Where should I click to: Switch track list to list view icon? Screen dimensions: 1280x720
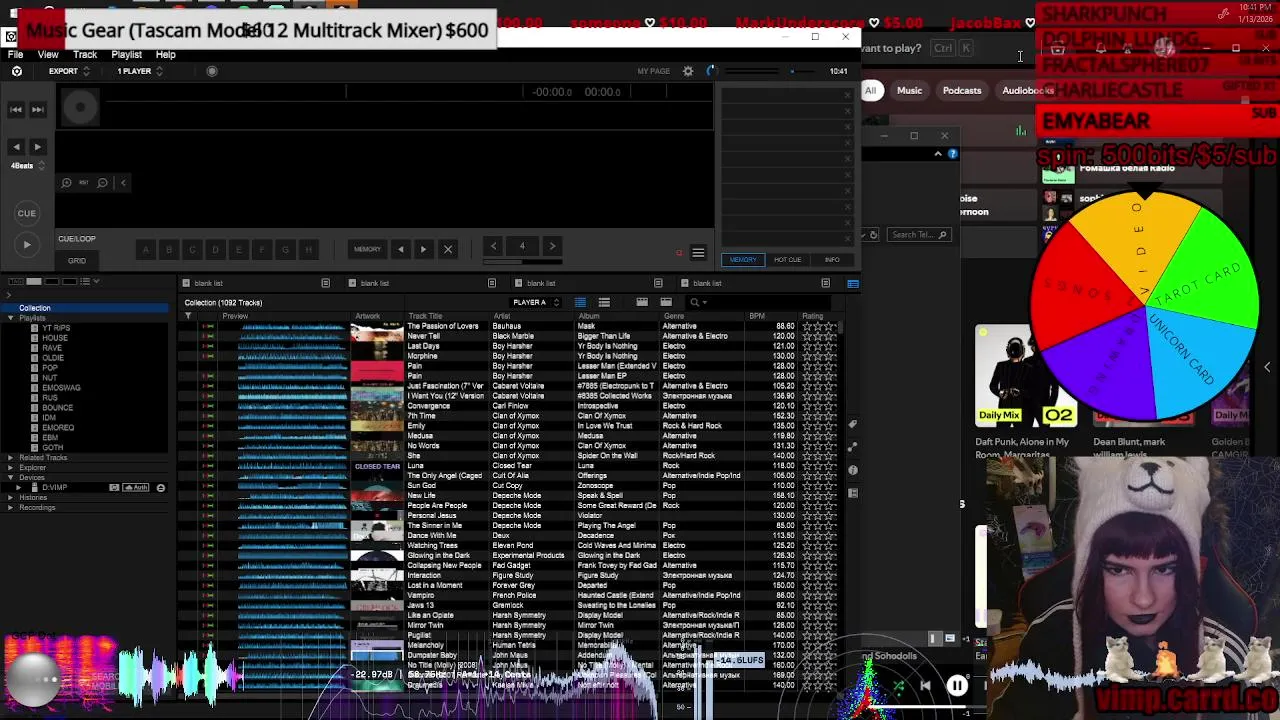[x=582, y=302]
